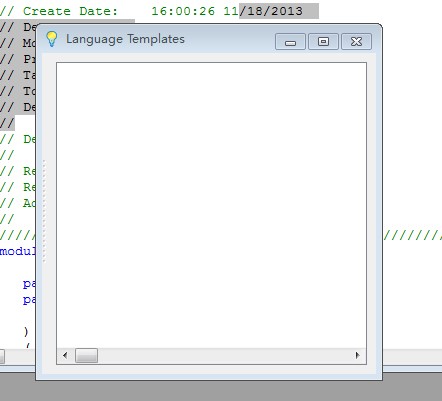Click the left arrow of templates scrollbar

click(x=65, y=355)
